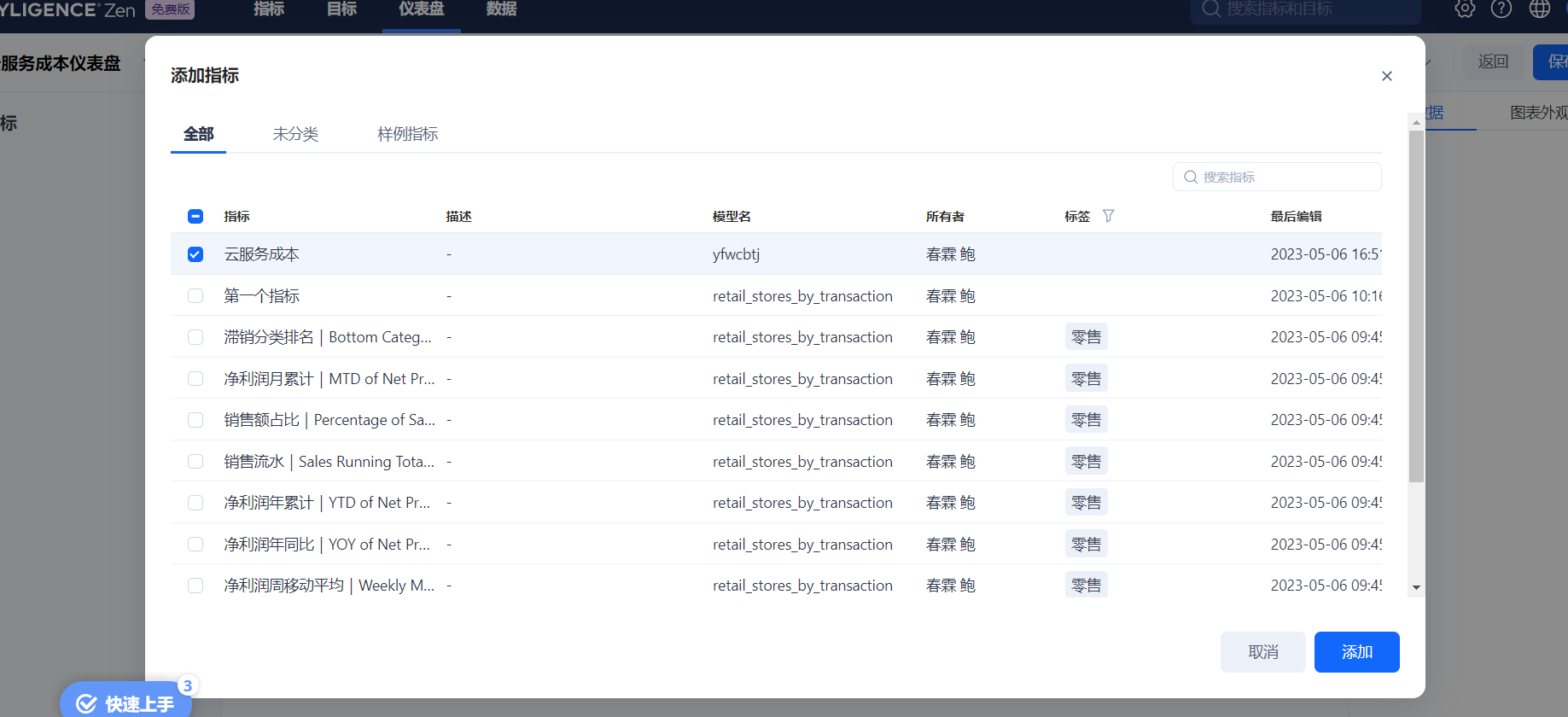The height and width of the screenshot is (717, 1568).
Task: Uncheck the 云服务成本 checkbox
Action: click(195, 254)
